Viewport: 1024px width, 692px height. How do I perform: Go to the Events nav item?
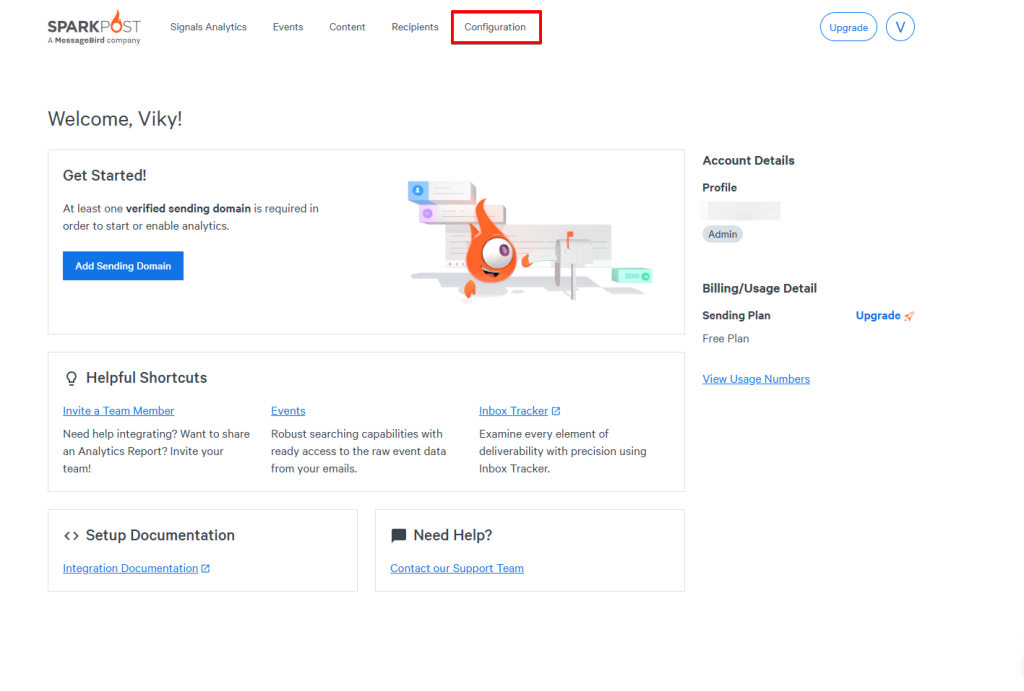[x=288, y=27]
